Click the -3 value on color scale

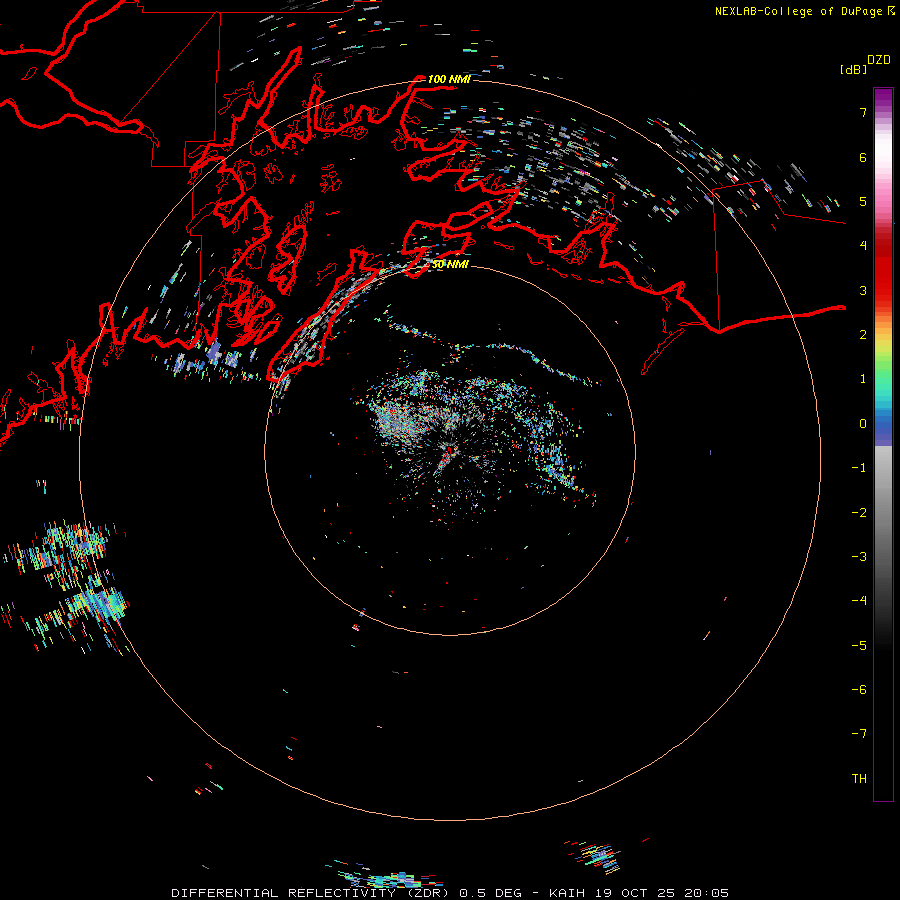pyautogui.click(x=859, y=557)
